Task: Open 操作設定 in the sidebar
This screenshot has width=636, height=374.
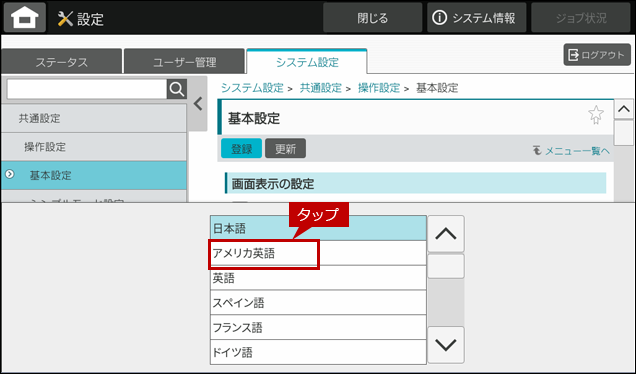Action: [94, 147]
